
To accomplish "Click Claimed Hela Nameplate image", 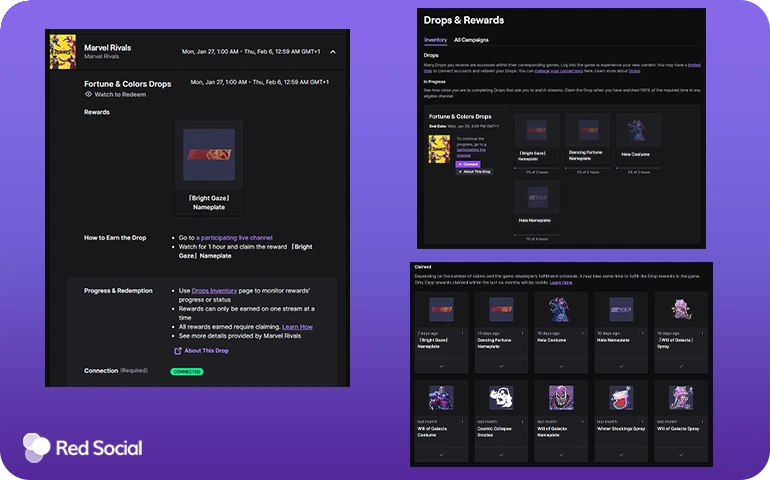I will 621,310.
